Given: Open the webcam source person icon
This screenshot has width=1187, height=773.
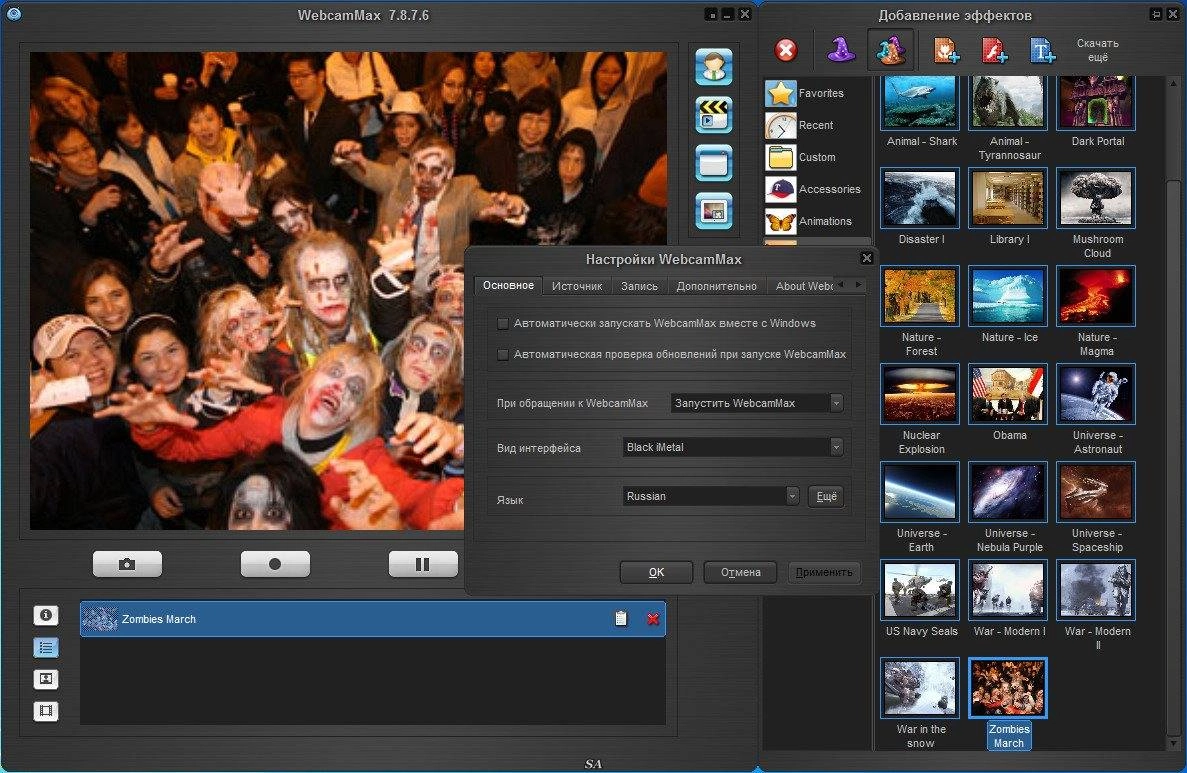Looking at the screenshot, I should click(714, 67).
